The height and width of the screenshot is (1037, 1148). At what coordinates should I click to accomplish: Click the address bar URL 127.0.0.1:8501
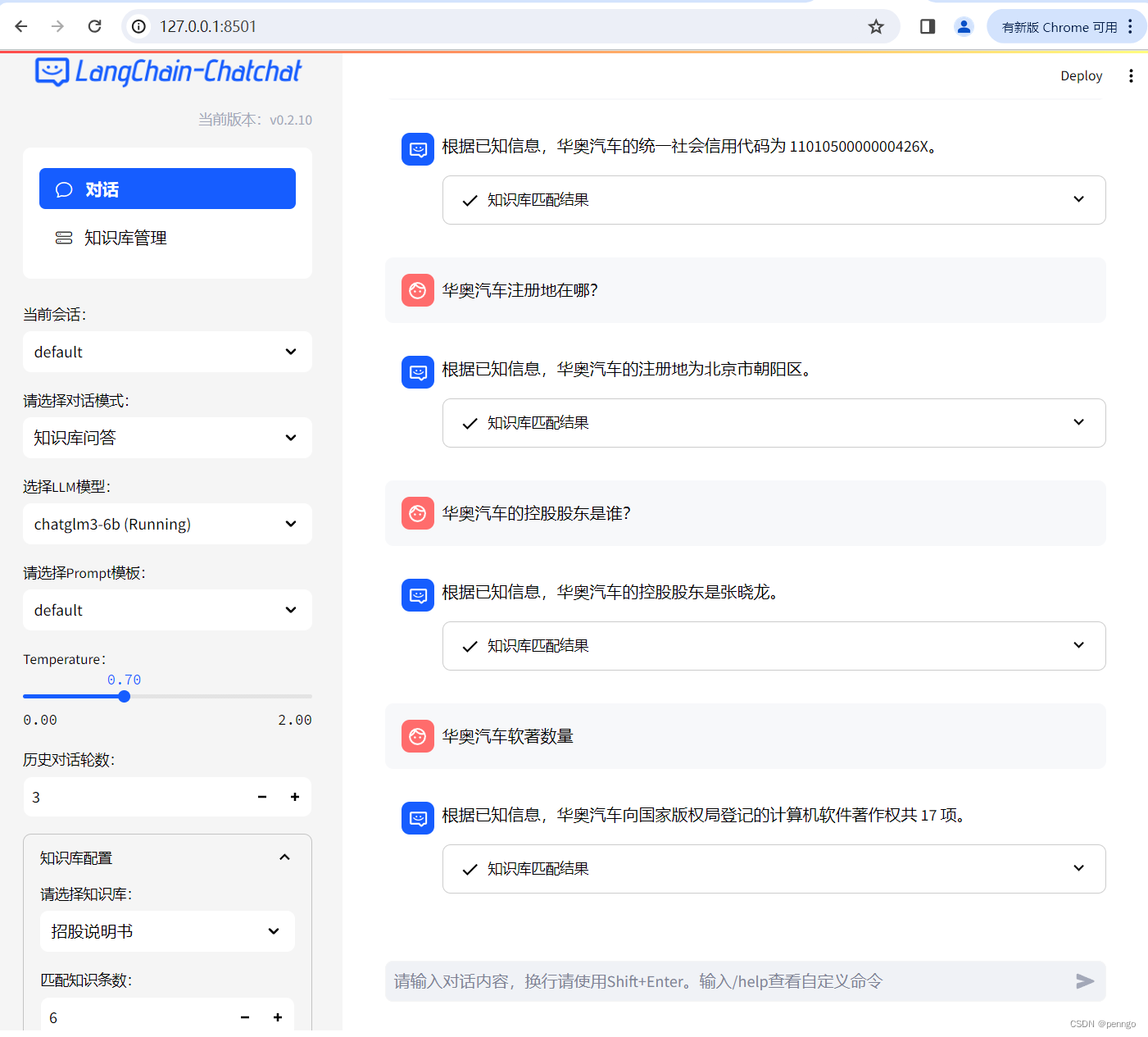[208, 26]
